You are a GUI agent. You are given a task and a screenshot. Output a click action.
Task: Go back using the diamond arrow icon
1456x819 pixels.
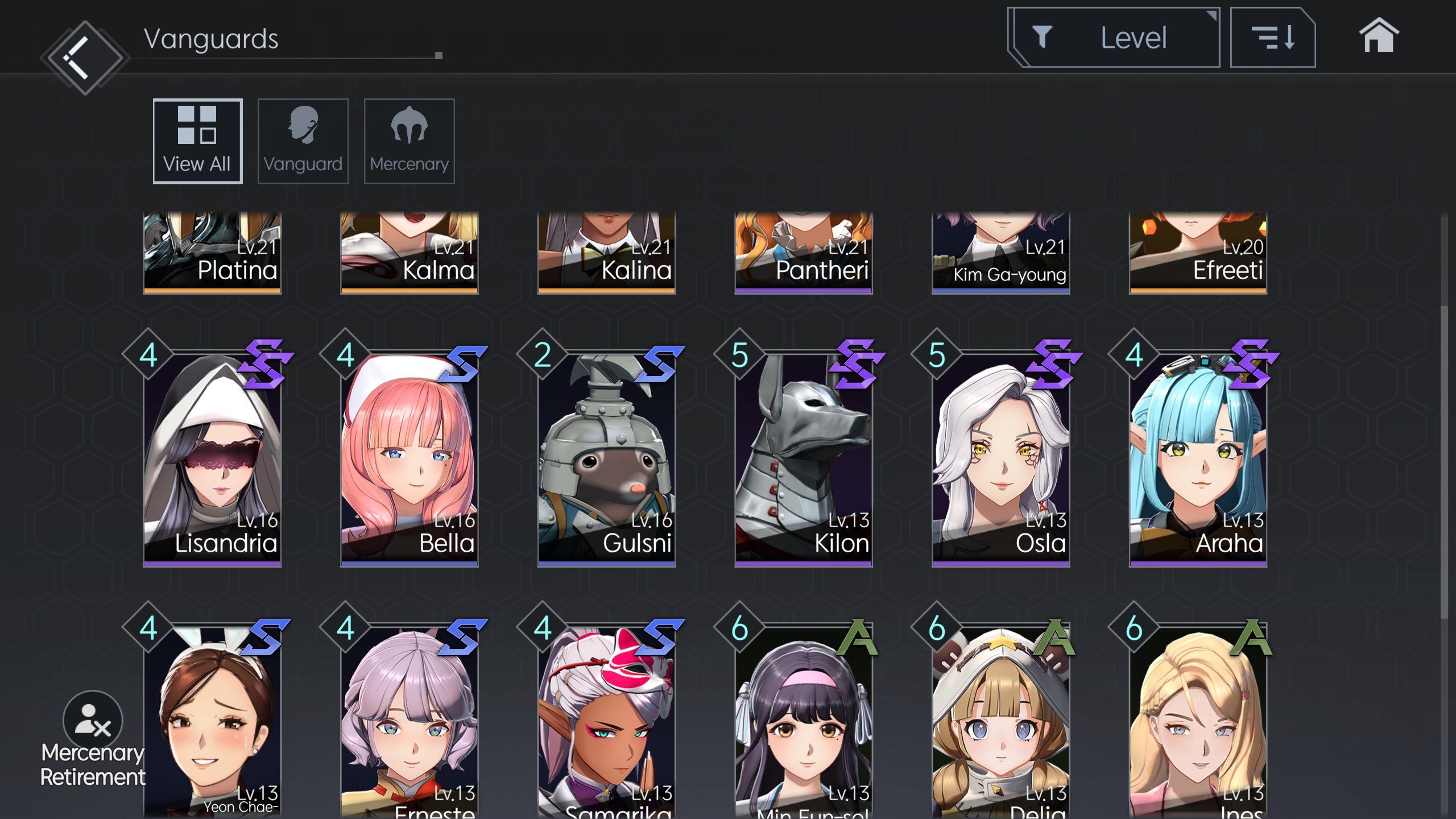[85, 57]
